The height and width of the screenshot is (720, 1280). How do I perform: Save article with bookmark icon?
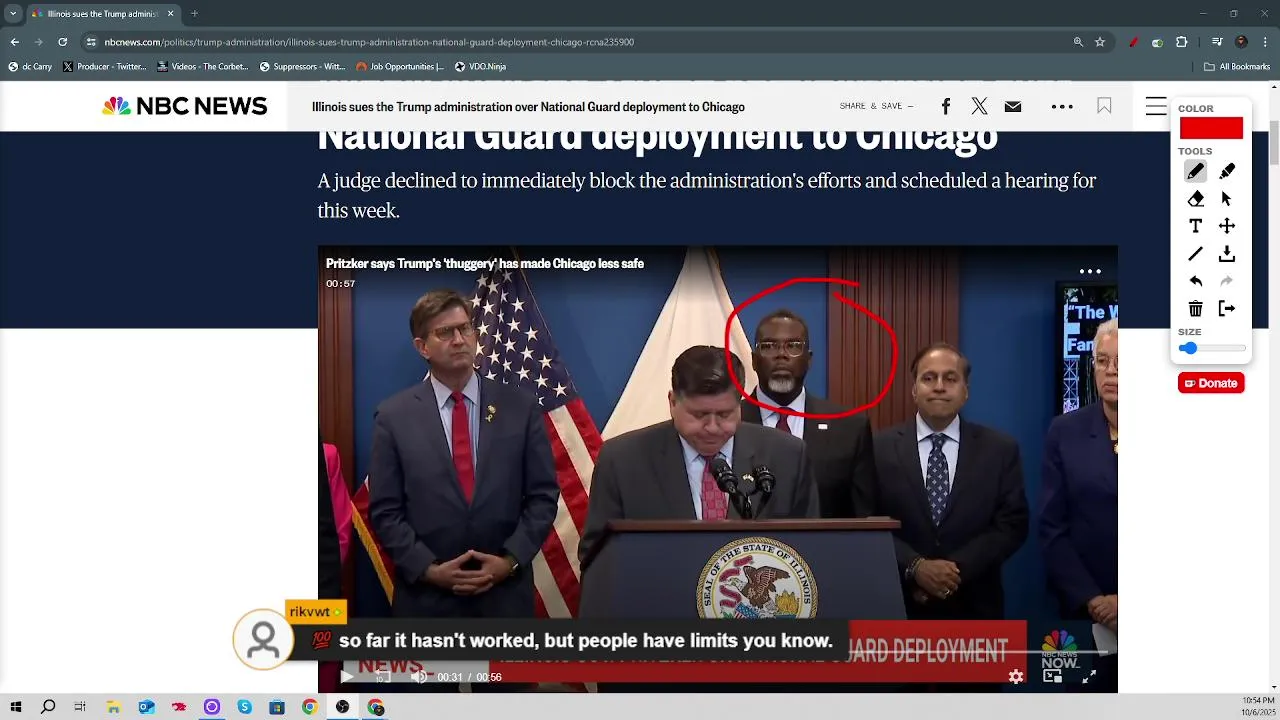coord(1104,106)
